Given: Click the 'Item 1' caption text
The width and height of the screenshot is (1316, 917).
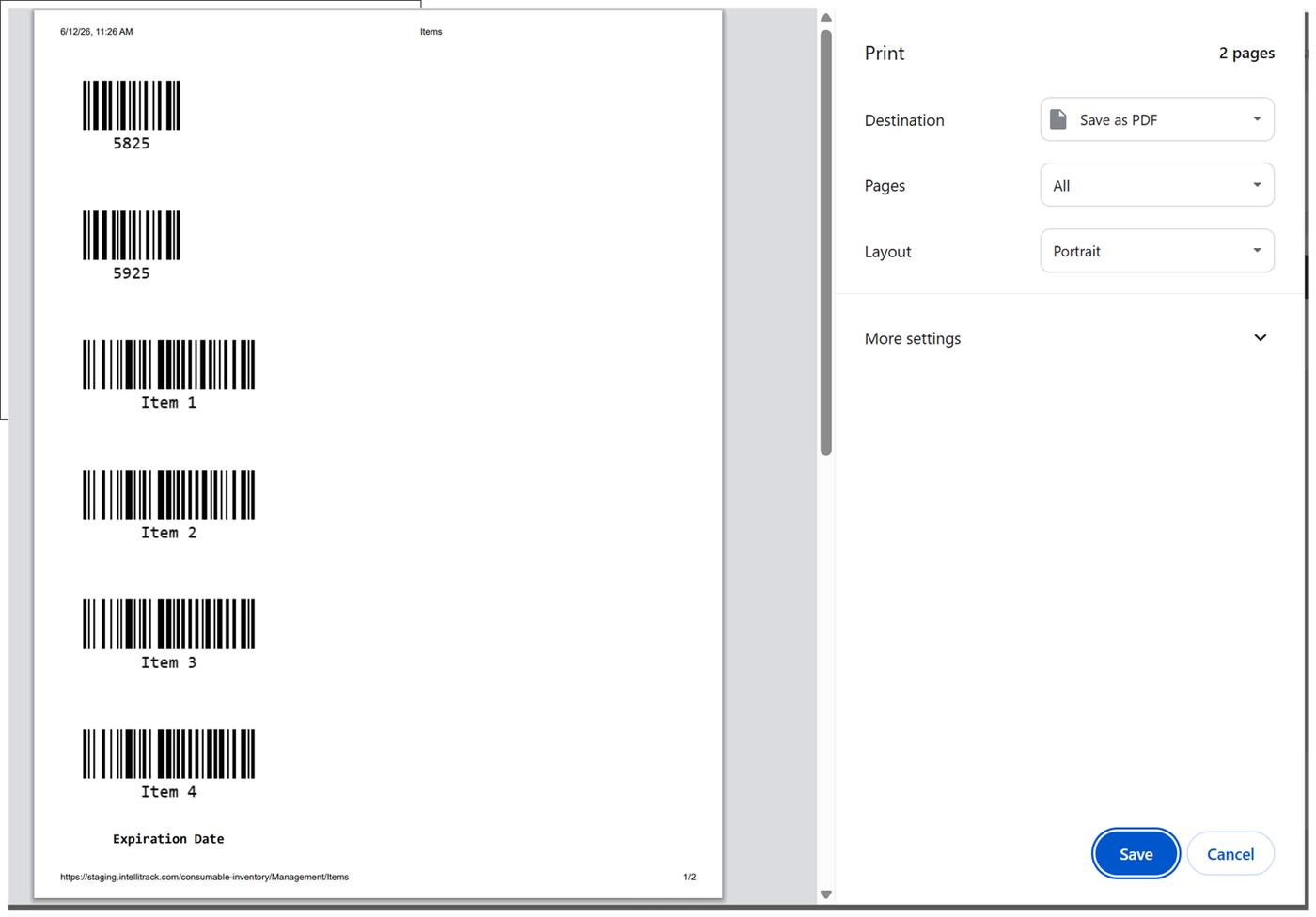Looking at the screenshot, I should [x=169, y=403].
